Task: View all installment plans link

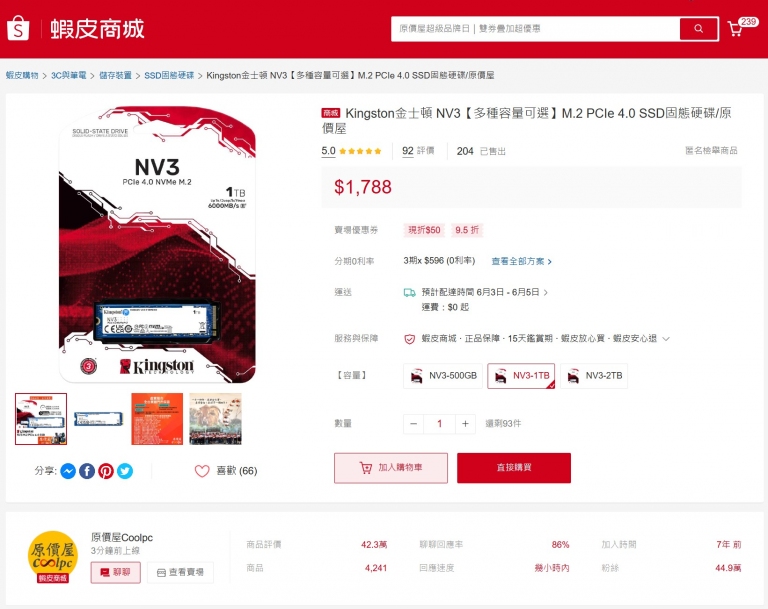Action: click(x=521, y=262)
